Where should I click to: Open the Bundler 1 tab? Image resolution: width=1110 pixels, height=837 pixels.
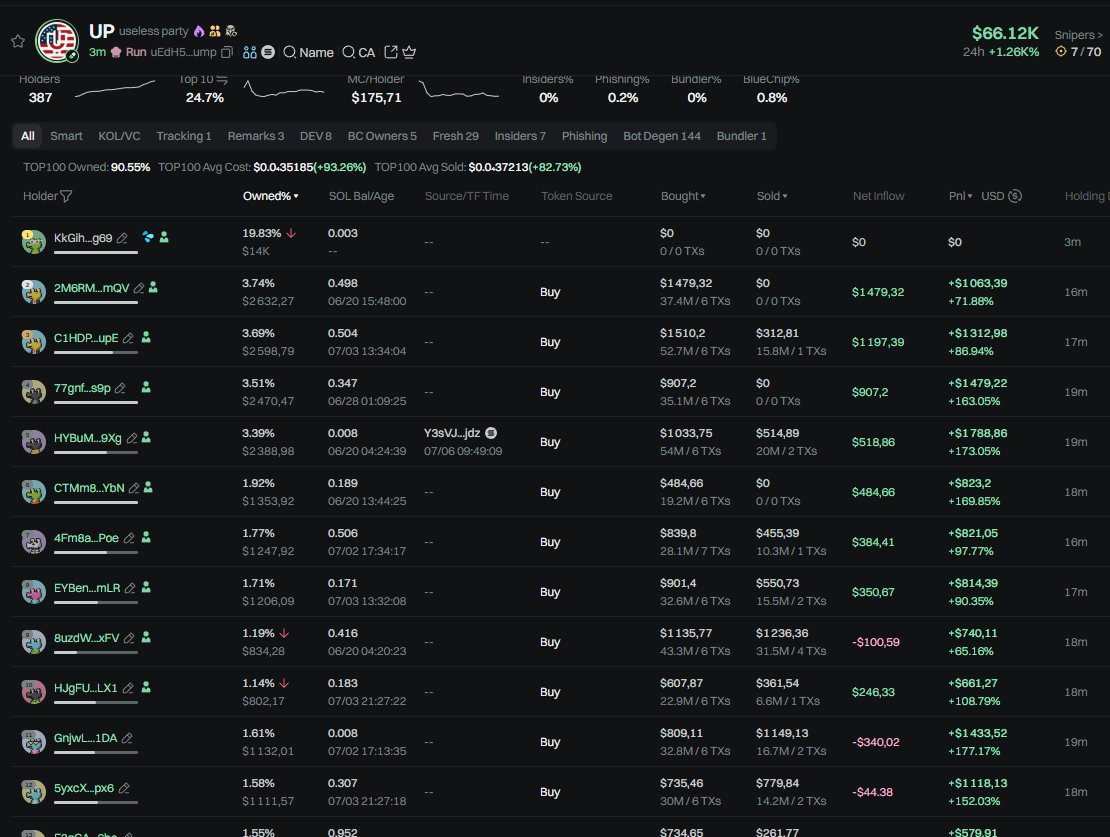point(741,136)
